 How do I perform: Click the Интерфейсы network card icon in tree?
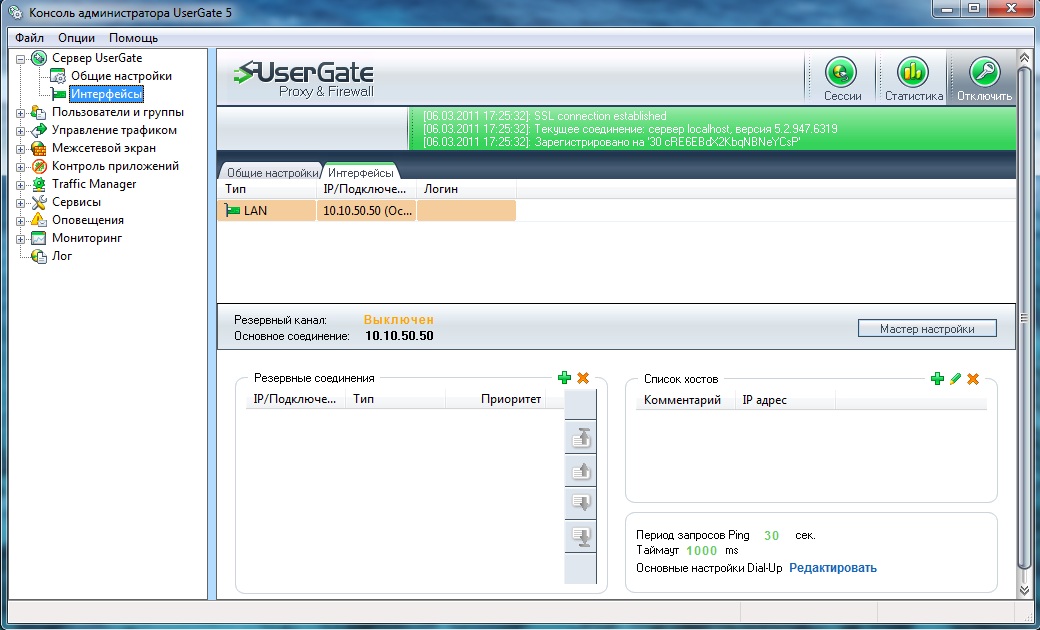(x=58, y=94)
